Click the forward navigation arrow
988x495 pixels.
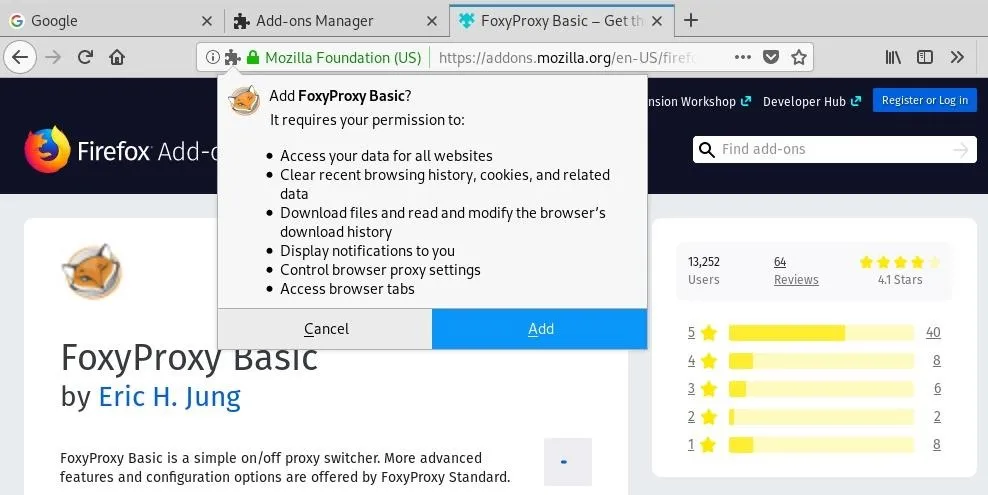pyautogui.click(x=54, y=57)
